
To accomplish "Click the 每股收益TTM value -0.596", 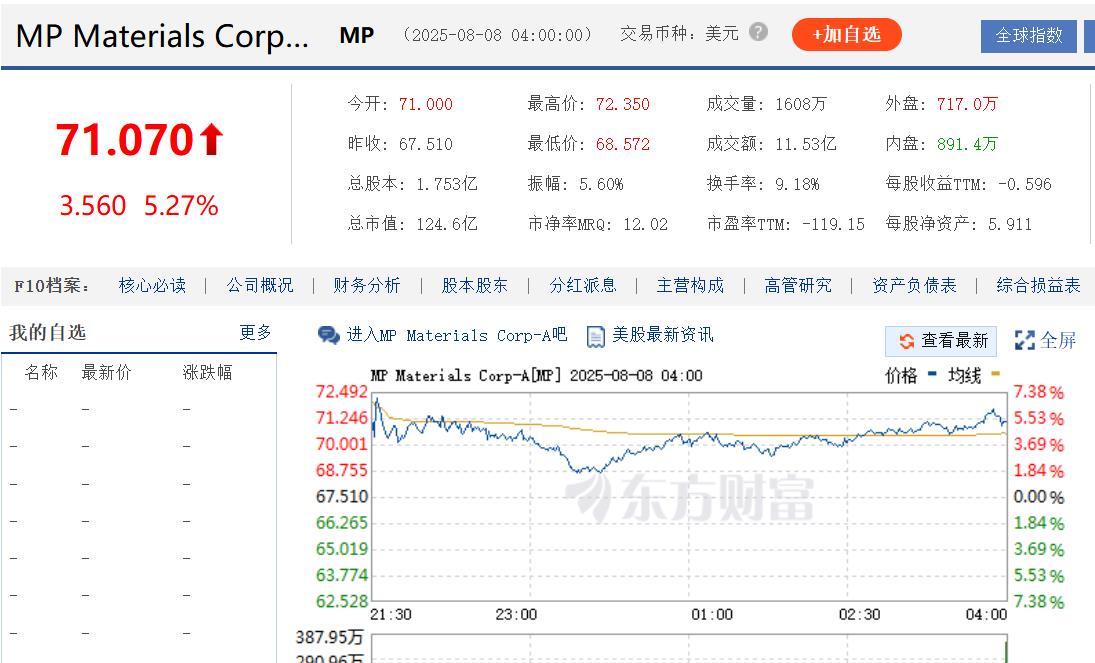I will [1024, 184].
